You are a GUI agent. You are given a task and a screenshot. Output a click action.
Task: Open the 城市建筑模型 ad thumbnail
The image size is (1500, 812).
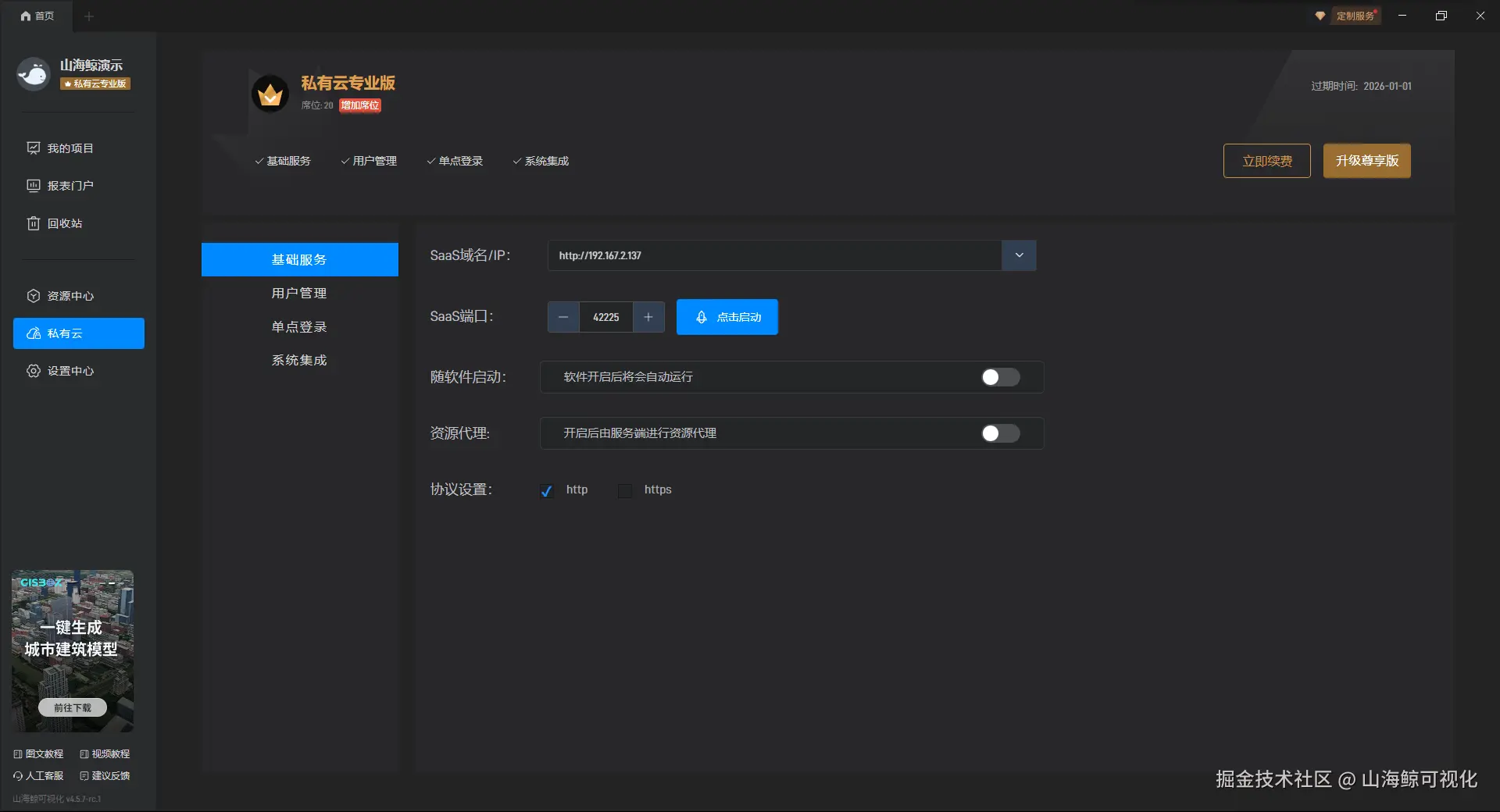(73, 651)
